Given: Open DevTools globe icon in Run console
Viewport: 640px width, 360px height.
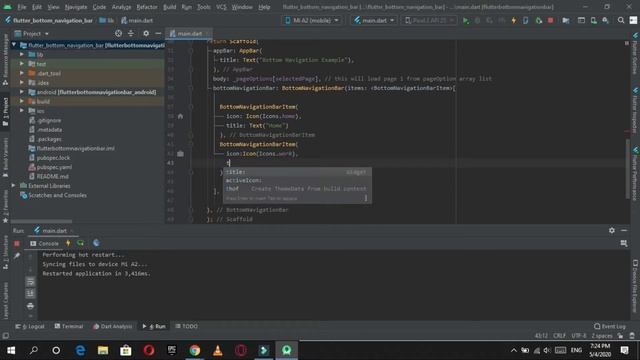Looking at the screenshot, I should [x=96, y=243].
